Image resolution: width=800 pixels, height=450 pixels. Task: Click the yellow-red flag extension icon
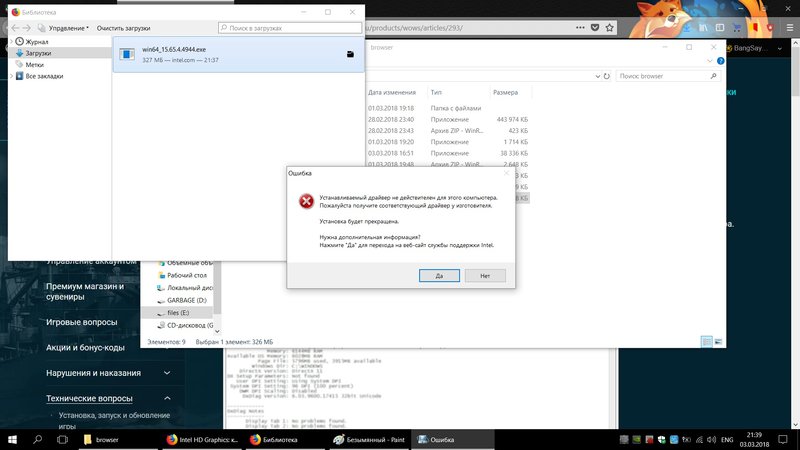click(x=755, y=28)
